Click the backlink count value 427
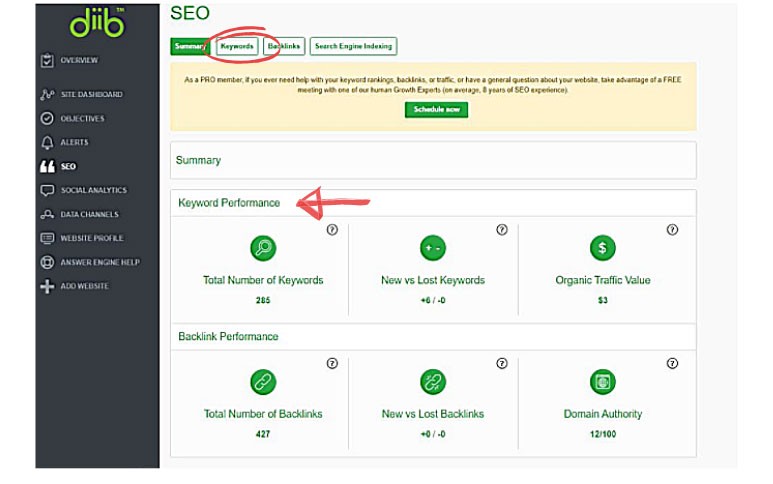 (263, 434)
